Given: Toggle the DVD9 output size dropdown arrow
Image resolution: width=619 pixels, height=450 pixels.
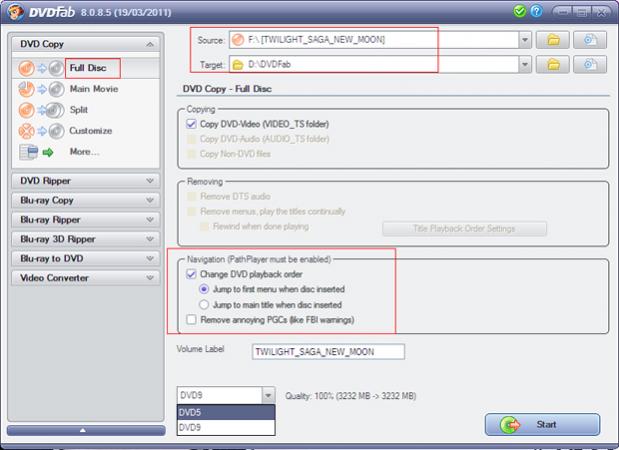Looking at the screenshot, I should pyautogui.click(x=268, y=395).
